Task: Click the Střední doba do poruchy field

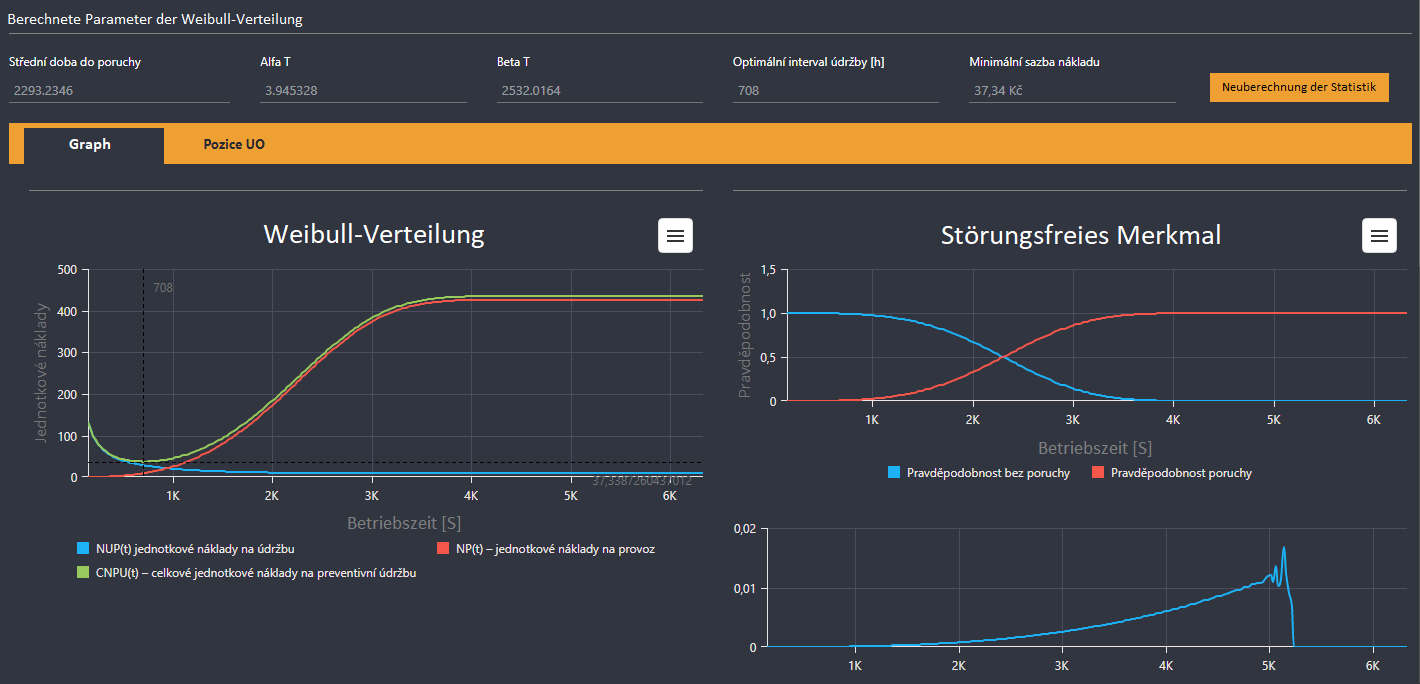Action: (119, 91)
